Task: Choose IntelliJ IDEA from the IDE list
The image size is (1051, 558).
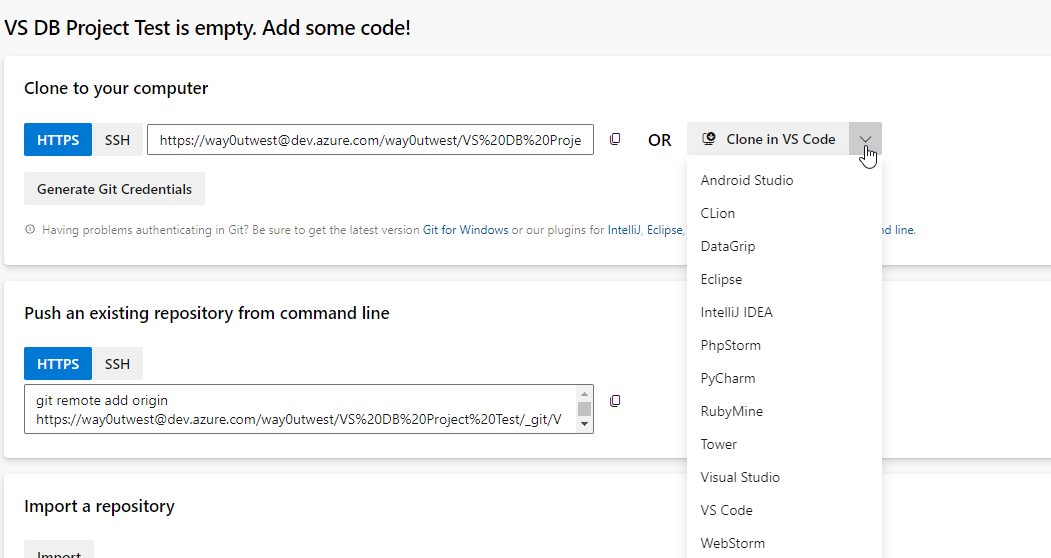Action: 784,312
